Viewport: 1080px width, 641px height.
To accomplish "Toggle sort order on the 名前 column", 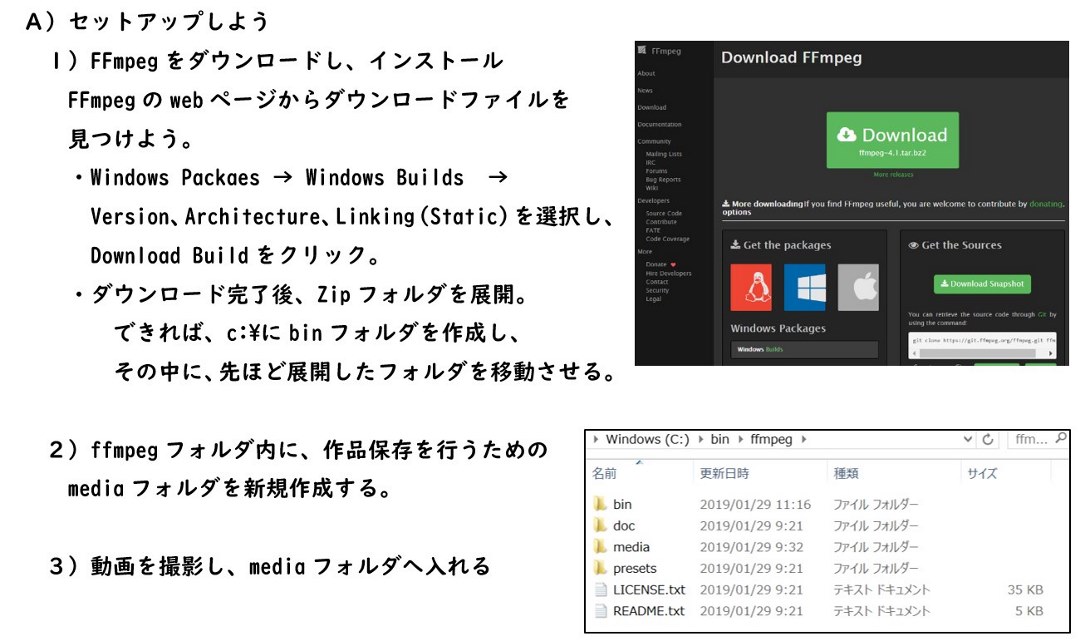I will click(x=603, y=471).
